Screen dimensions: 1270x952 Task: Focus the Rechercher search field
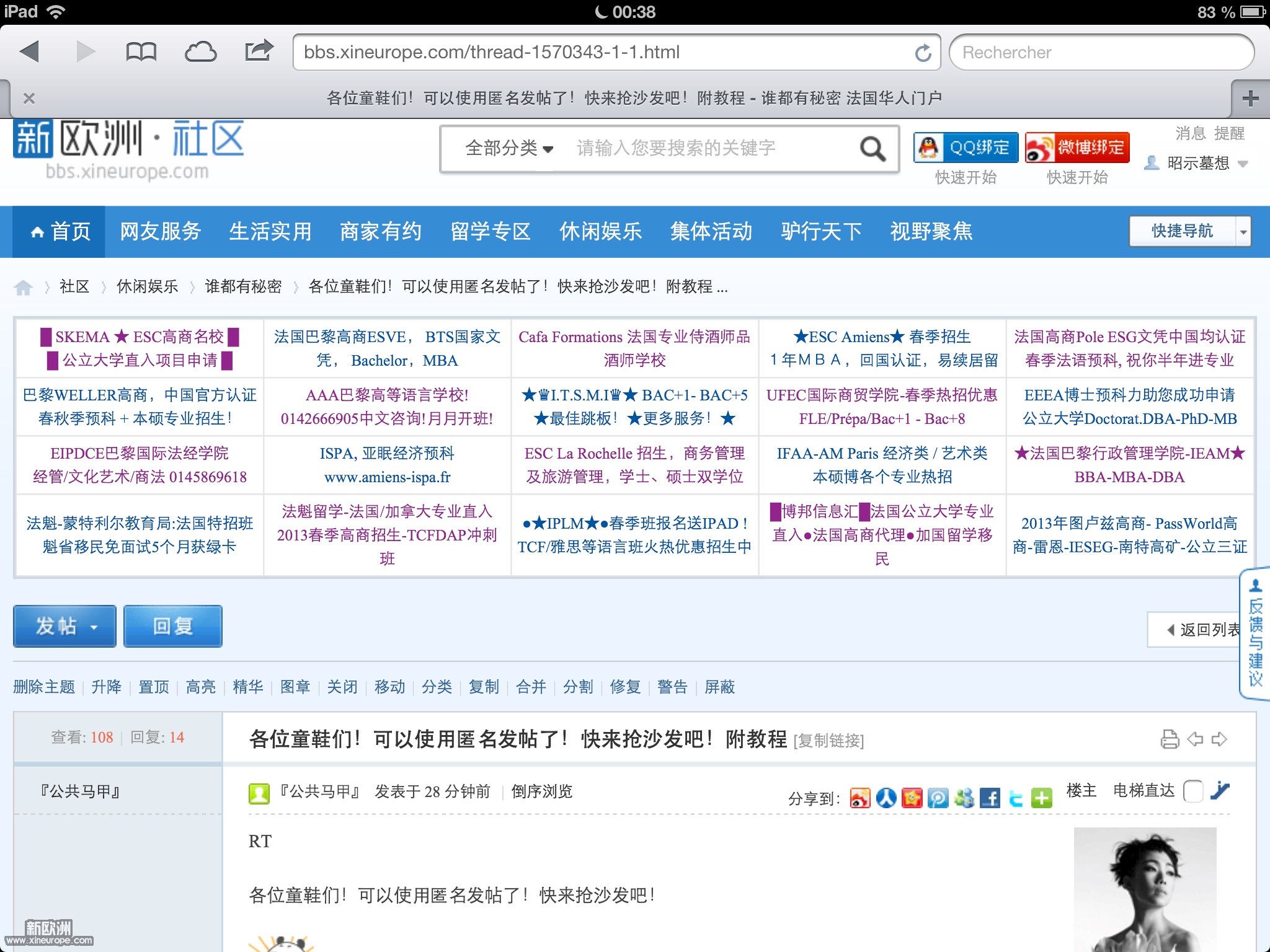point(1101,52)
